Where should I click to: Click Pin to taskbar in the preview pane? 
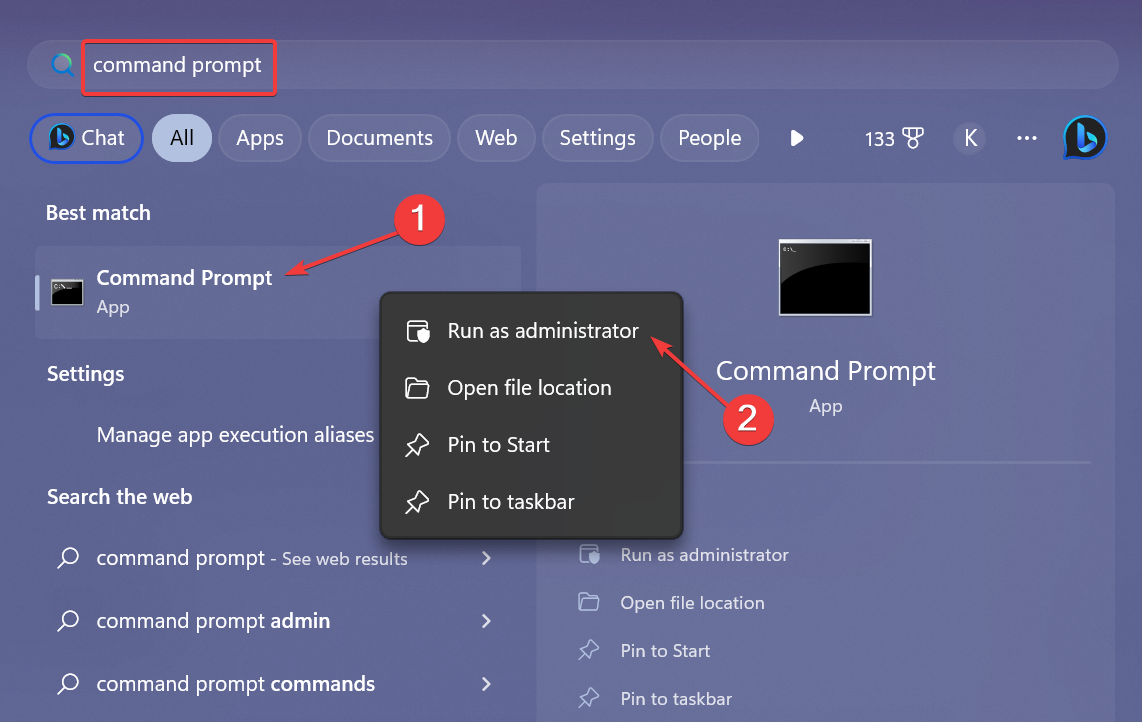pos(676,699)
